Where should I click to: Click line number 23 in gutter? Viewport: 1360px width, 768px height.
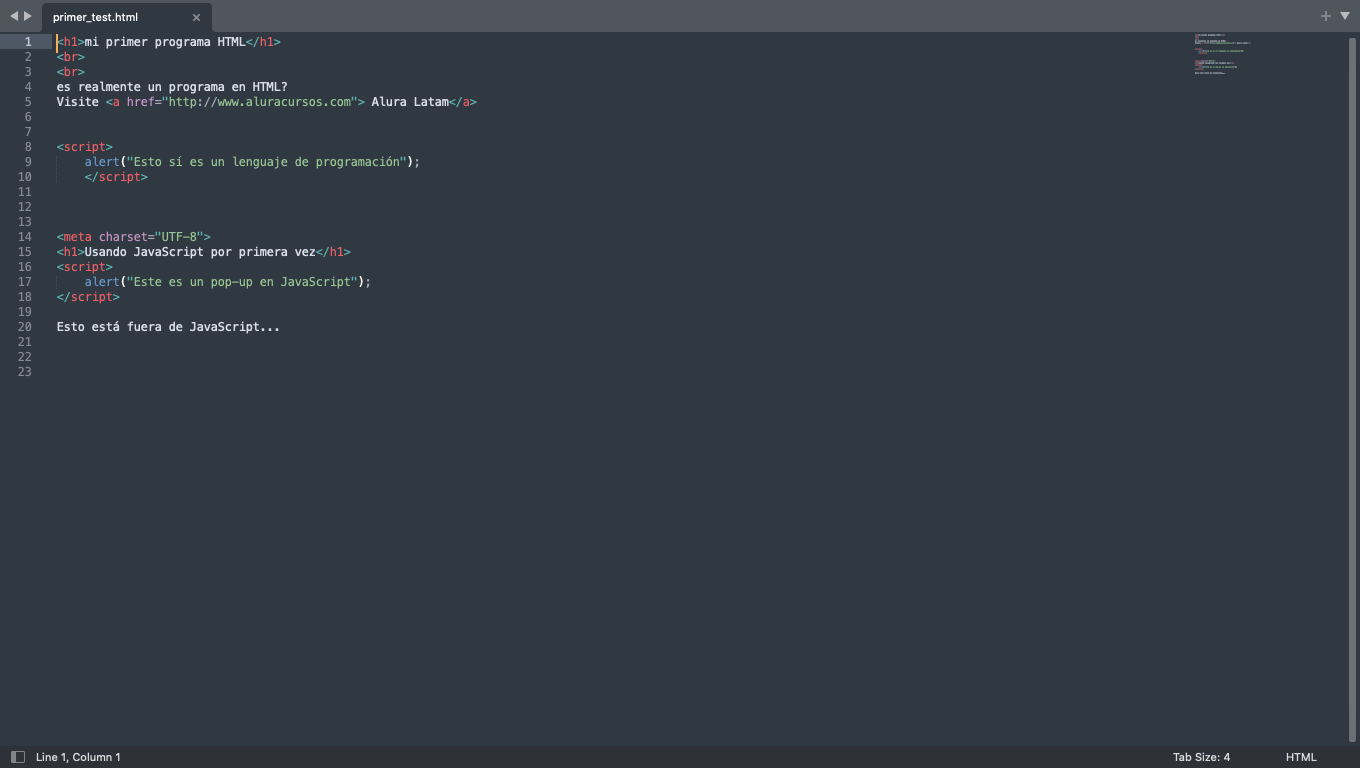pyautogui.click(x=25, y=372)
